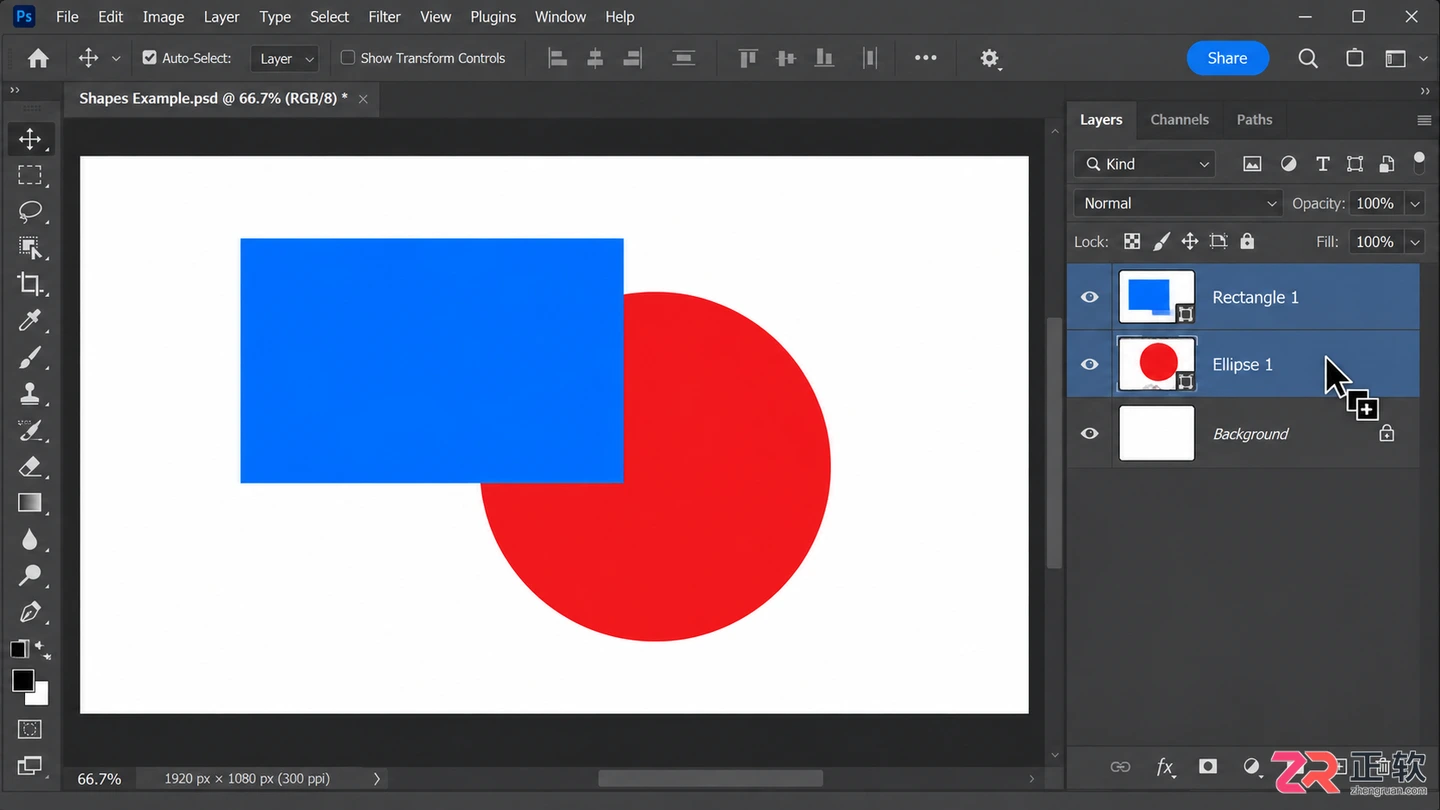Select the Pen tool
Viewport: 1440px width, 810px height.
coord(30,612)
